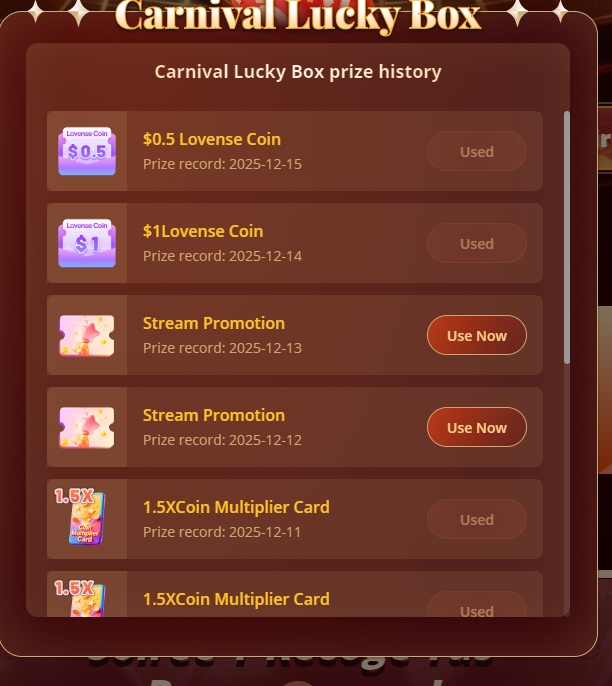The height and width of the screenshot is (686, 612).
Task: Click Used button for 1.5X card dated 2025-12-11
Action: click(477, 519)
